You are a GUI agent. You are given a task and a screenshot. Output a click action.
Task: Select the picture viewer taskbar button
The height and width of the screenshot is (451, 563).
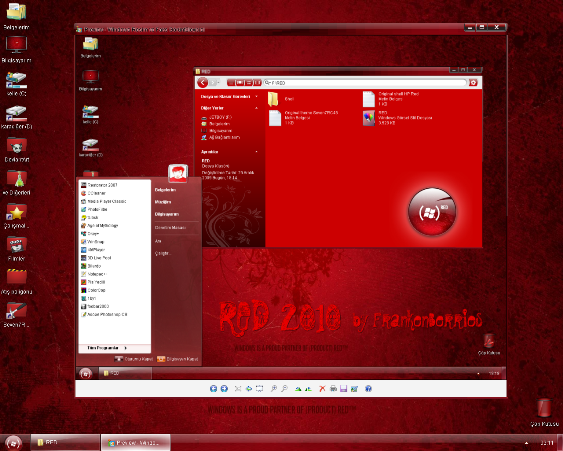(x=135, y=442)
